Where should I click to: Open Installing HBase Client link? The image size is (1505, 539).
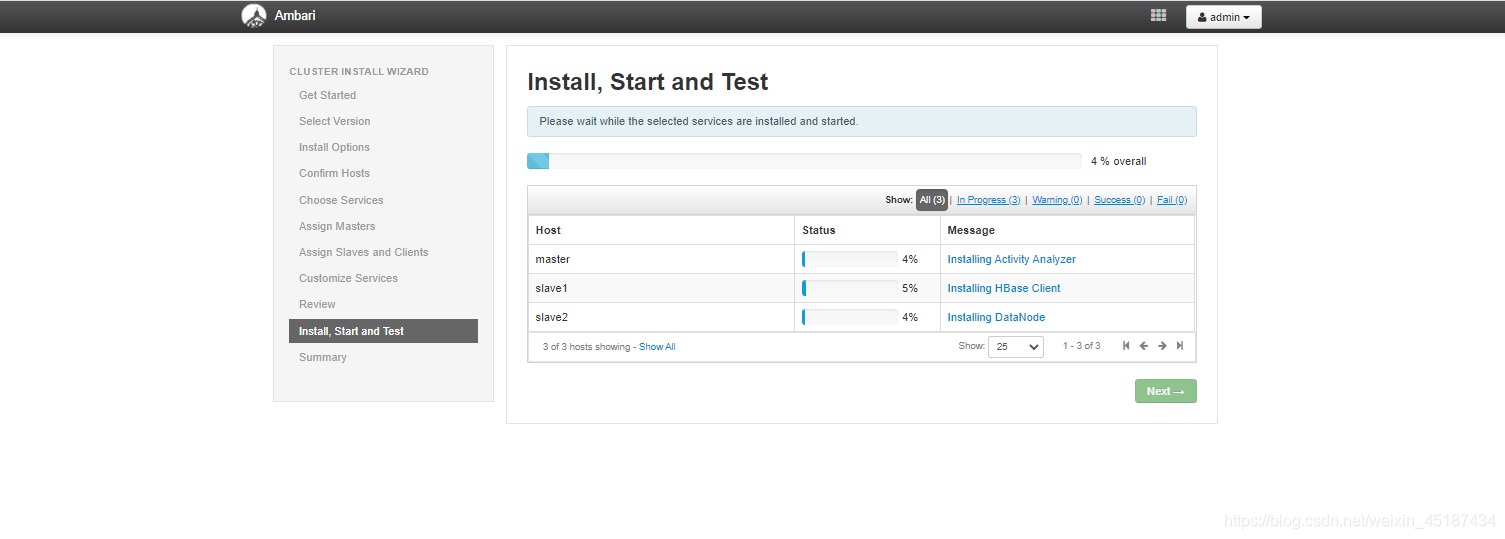[x=1003, y=288]
